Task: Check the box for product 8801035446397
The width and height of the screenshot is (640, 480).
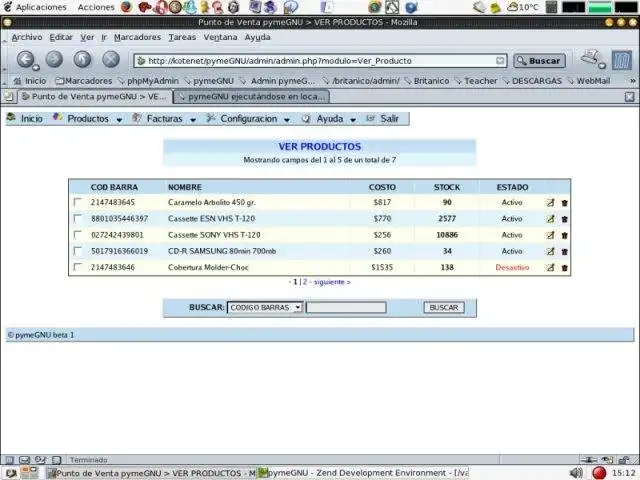Action: (78, 218)
